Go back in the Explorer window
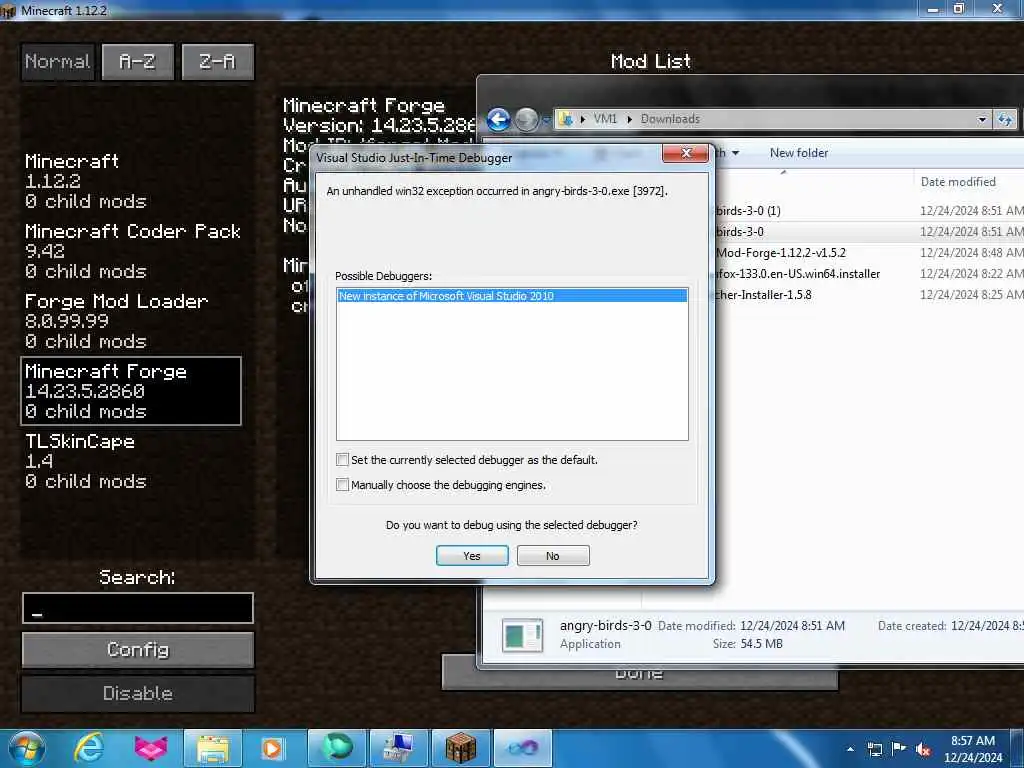This screenshot has height=768, width=1024. point(498,120)
